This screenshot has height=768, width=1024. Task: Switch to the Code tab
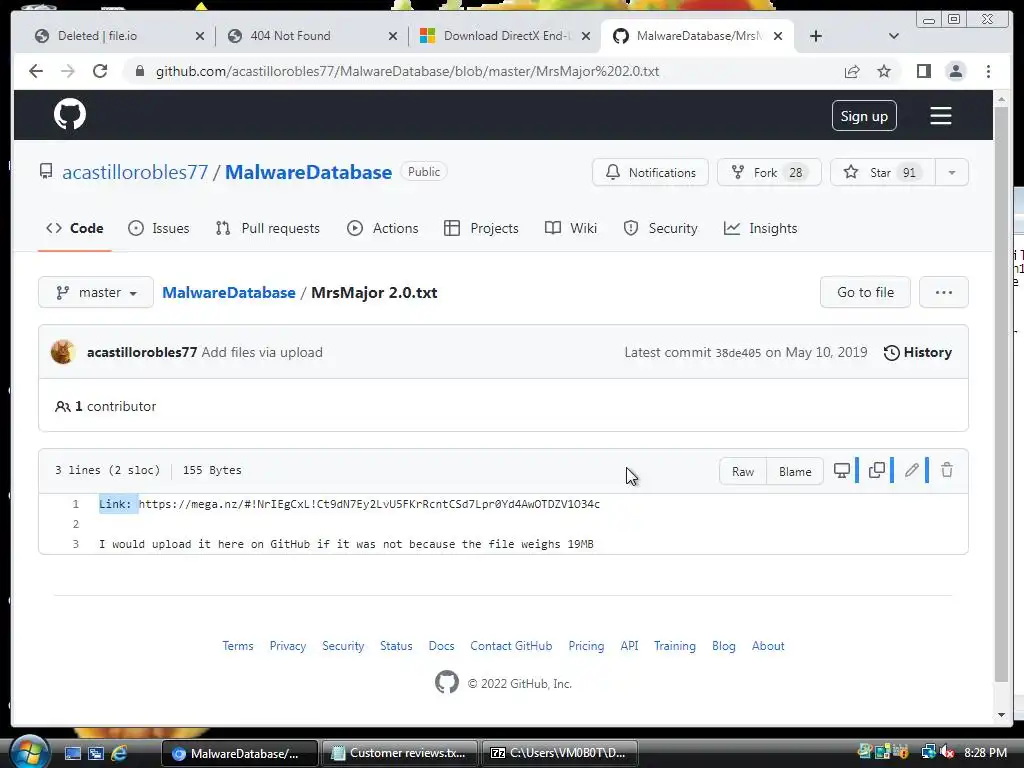click(x=74, y=229)
